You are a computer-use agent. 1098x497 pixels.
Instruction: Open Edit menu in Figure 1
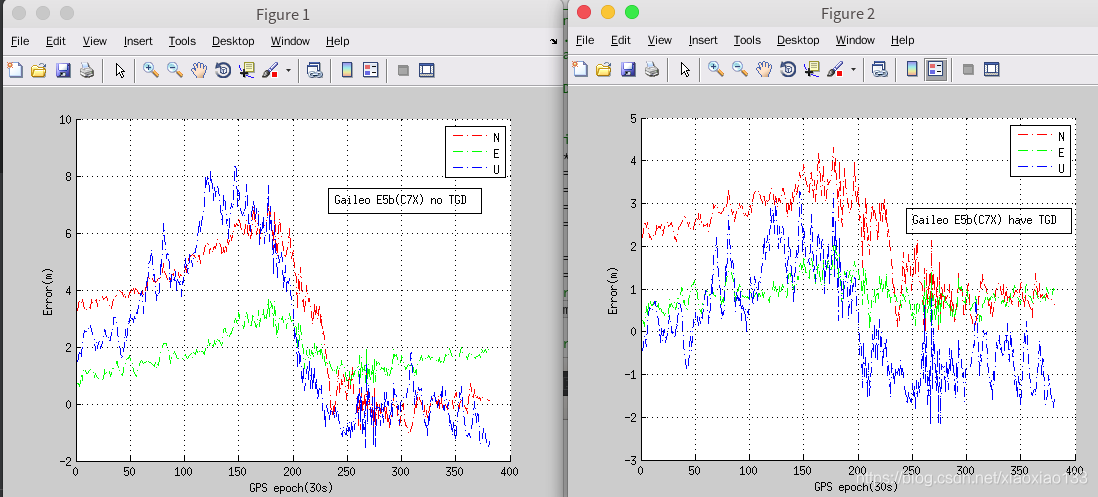[x=55, y=41]
